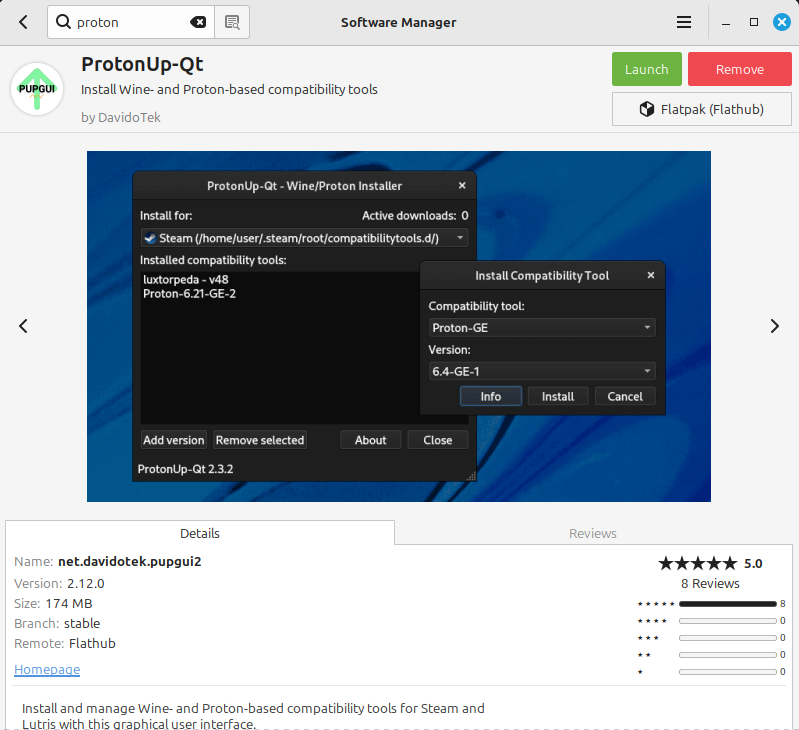Image resolution: width=799 pixels, height=730 pixels.
Task: Click the net.davidotek.pupgui2 name value
Action: [129, 561]
